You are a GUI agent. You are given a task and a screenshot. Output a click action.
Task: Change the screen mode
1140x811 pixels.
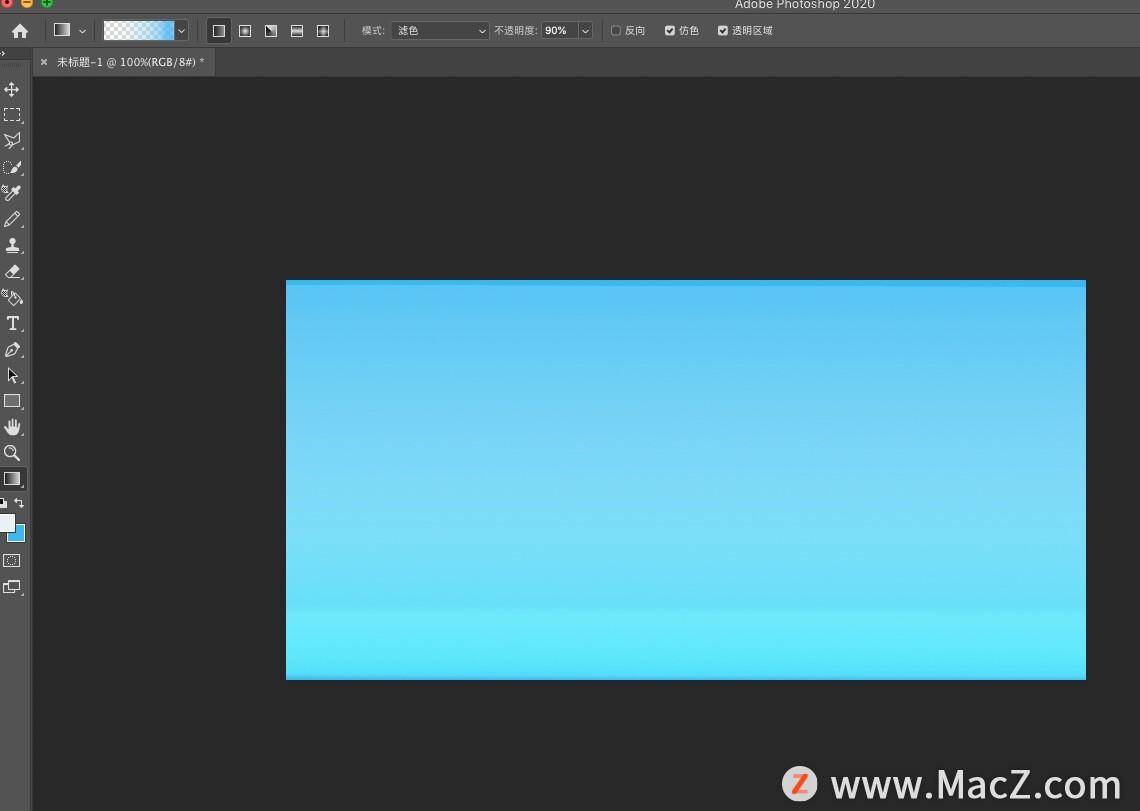[x=12, y=587]
